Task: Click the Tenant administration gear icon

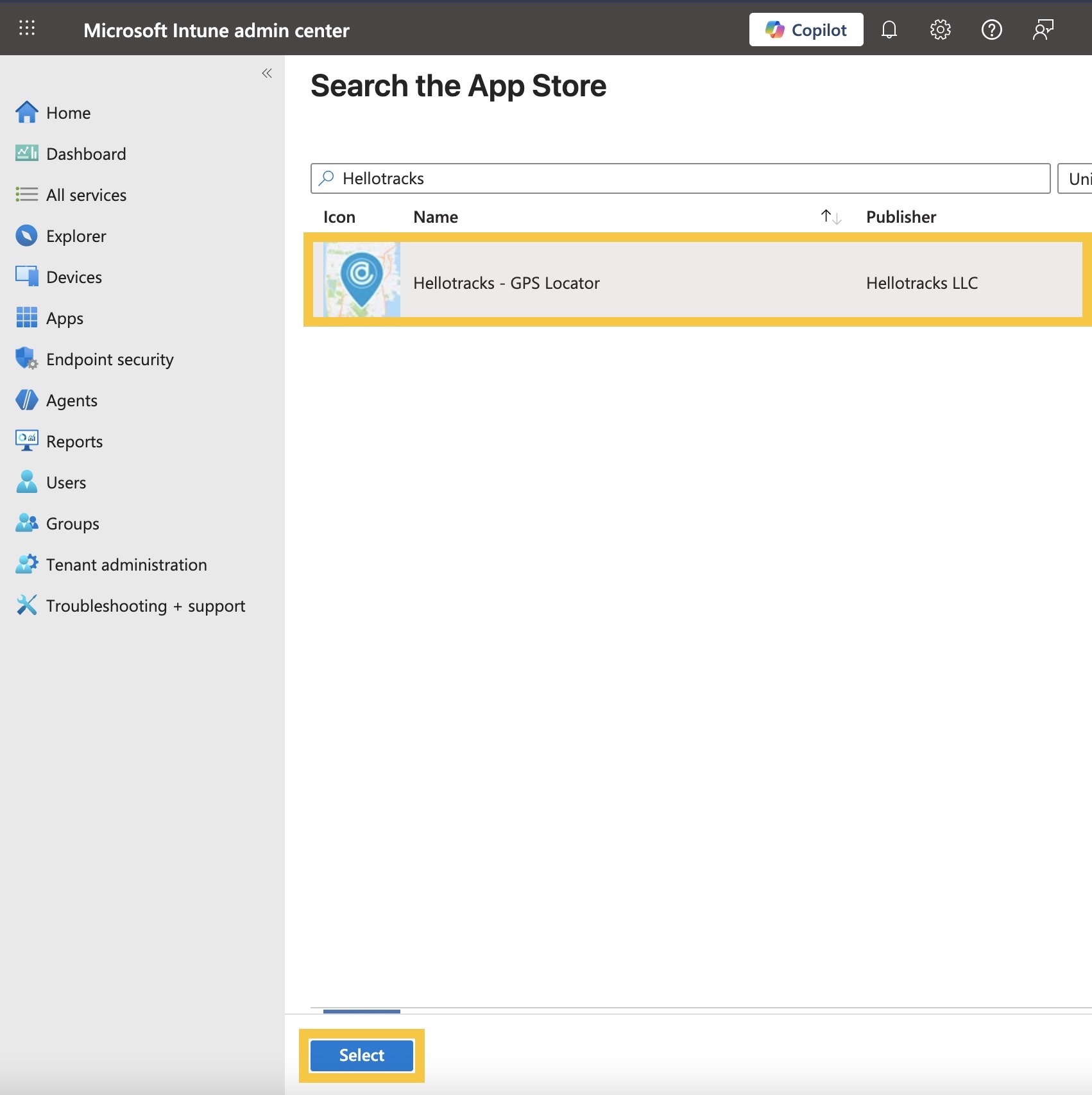Action: tap(26, 564)
